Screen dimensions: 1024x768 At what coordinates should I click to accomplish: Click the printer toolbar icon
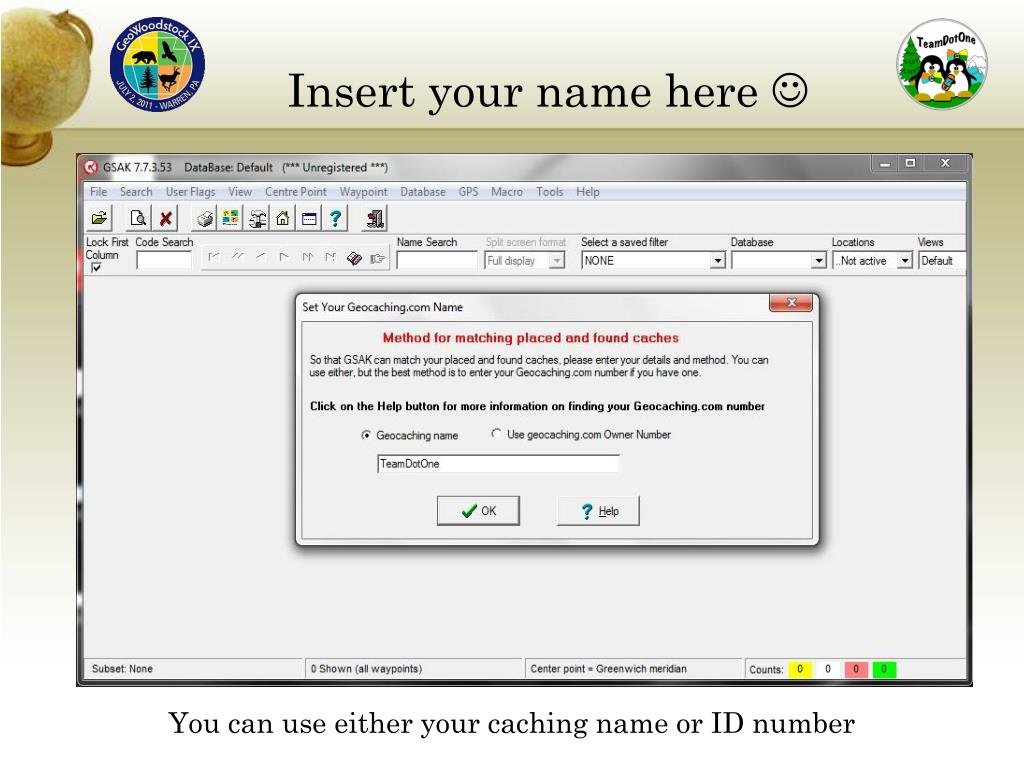click(x=204, y=218)
